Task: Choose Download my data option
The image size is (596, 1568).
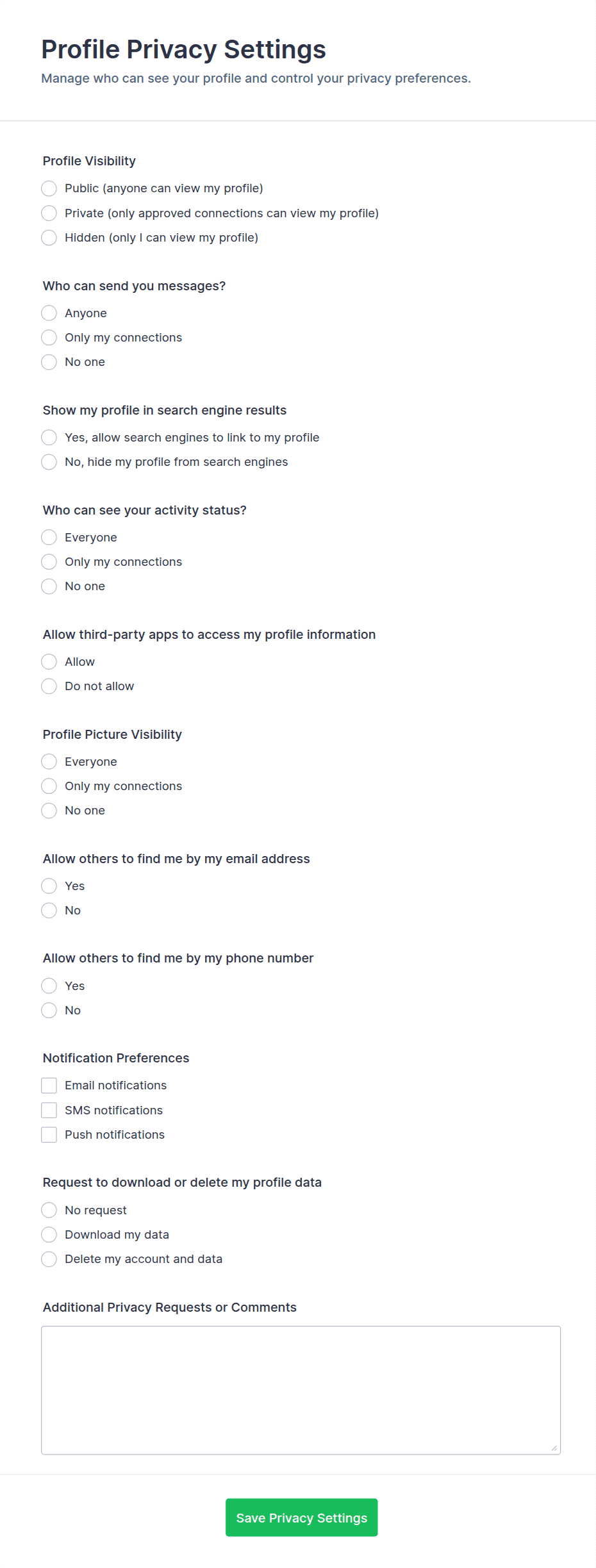Action: [49, 1235]
